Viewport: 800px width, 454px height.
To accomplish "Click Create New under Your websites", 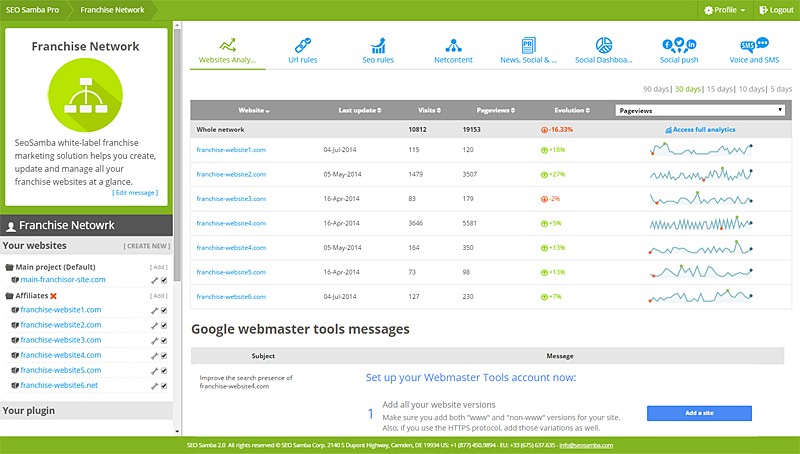I will 146,246.
